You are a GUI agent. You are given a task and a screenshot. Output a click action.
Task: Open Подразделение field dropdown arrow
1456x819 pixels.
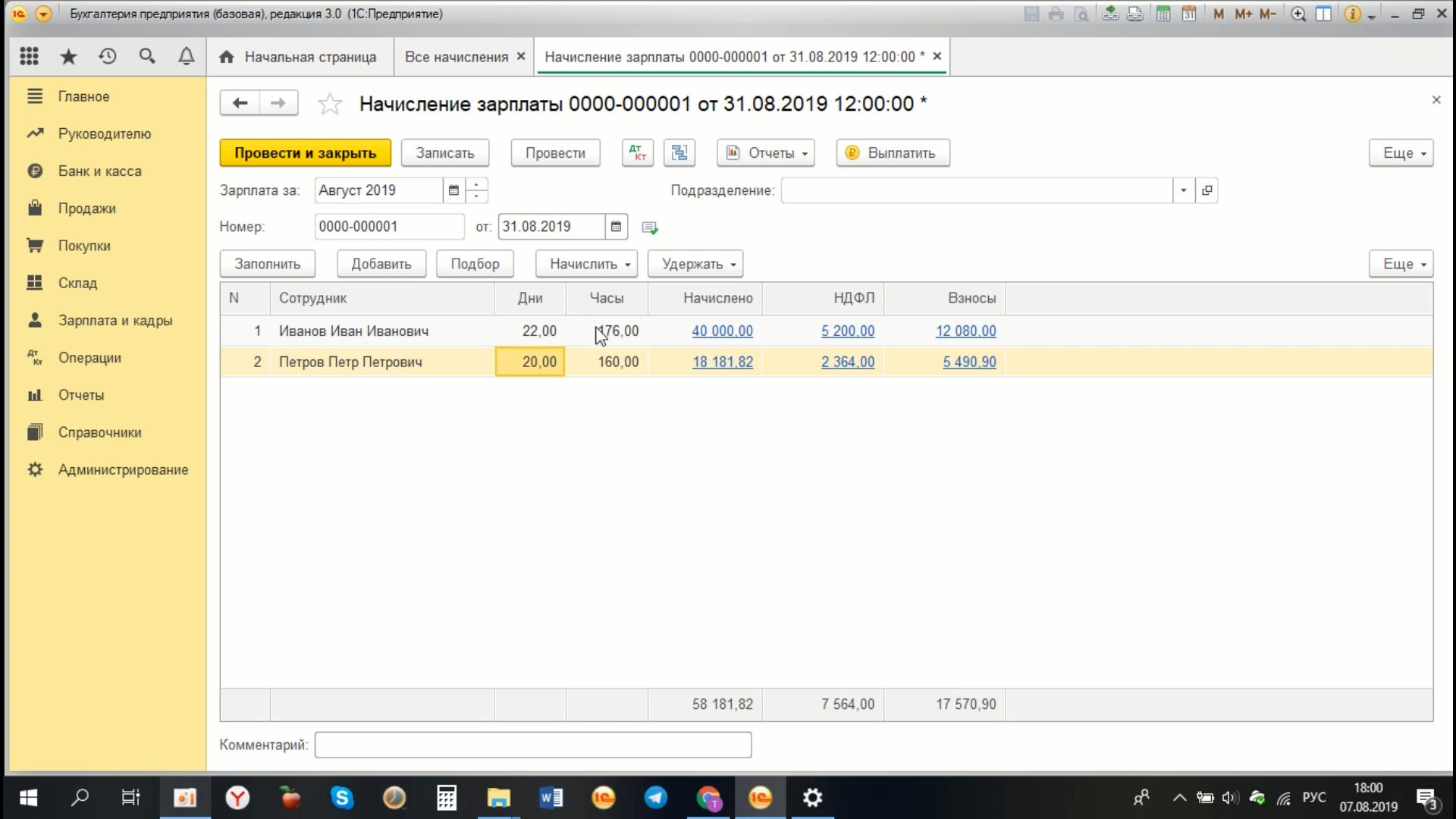tap(1183, 190)
